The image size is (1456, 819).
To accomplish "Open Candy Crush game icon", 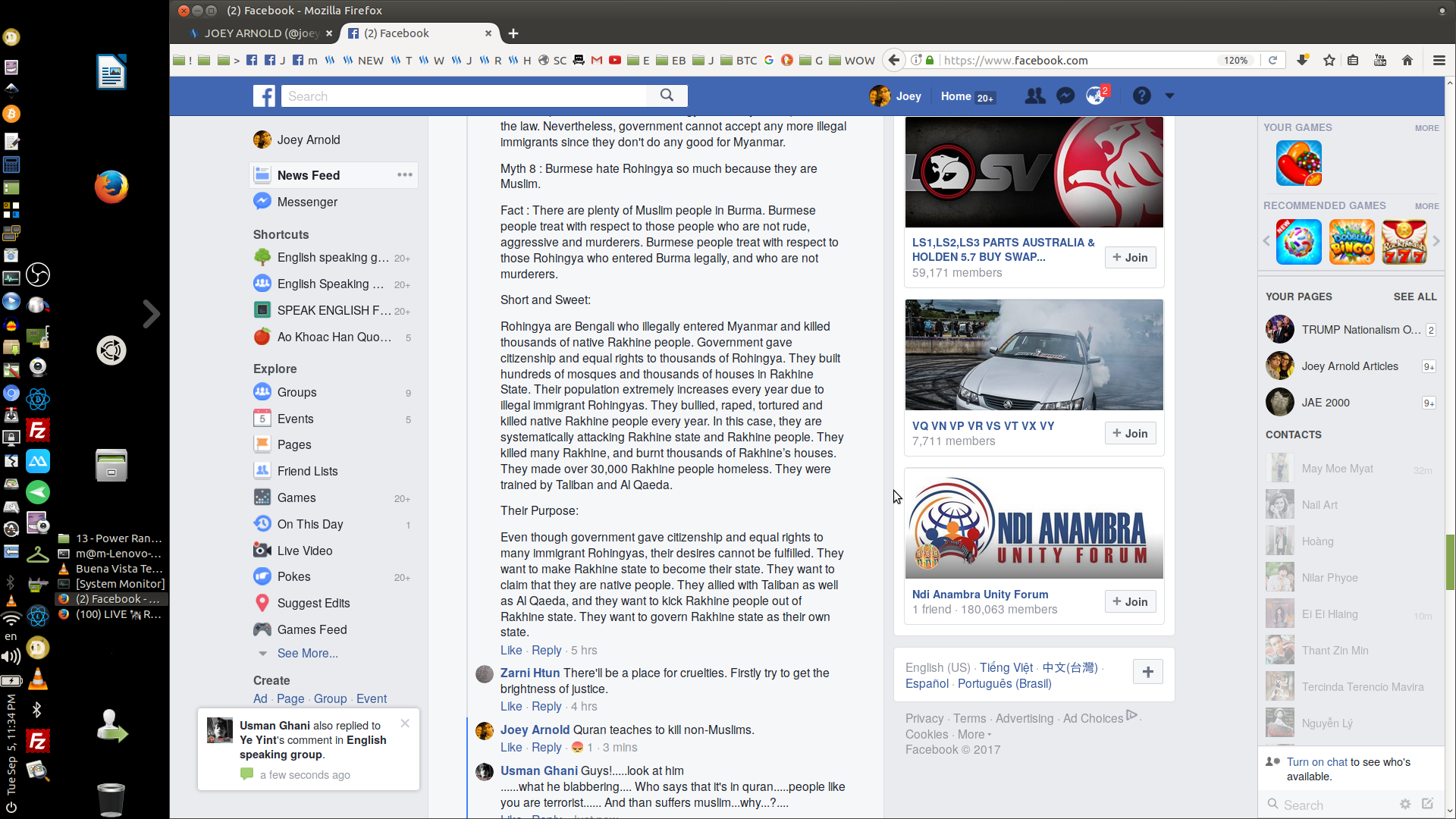I will [1299, 163].
